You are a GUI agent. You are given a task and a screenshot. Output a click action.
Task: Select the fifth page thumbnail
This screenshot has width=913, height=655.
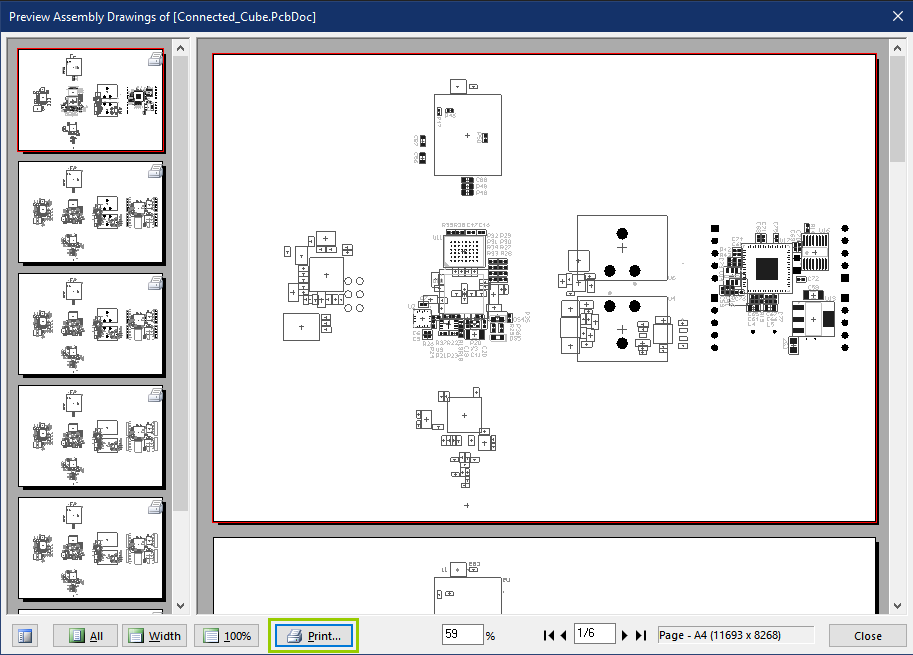tap(91, 547)
